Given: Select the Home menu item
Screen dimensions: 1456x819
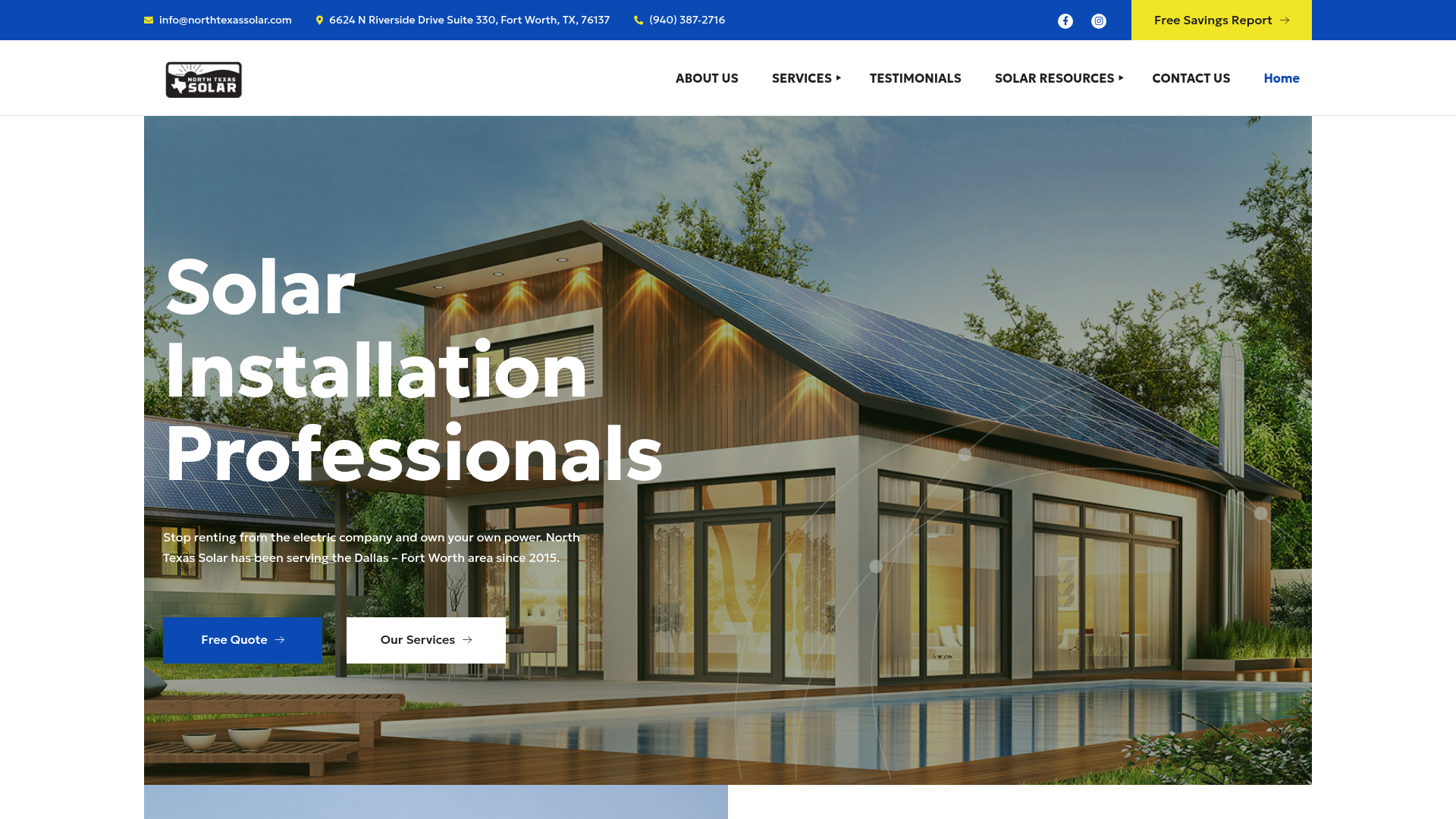Looking at the screenshot, I should tap(1282, 78).
